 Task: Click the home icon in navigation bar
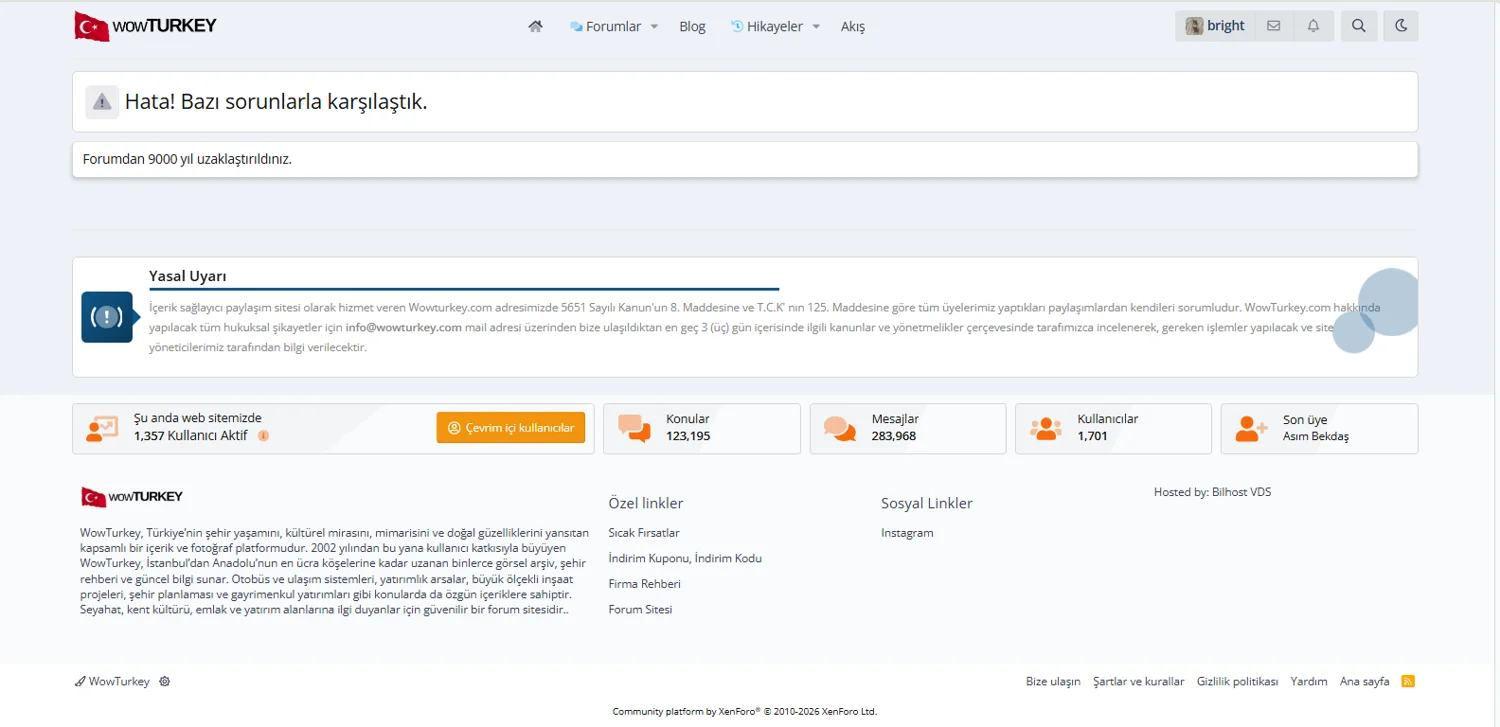pos(535,27)
